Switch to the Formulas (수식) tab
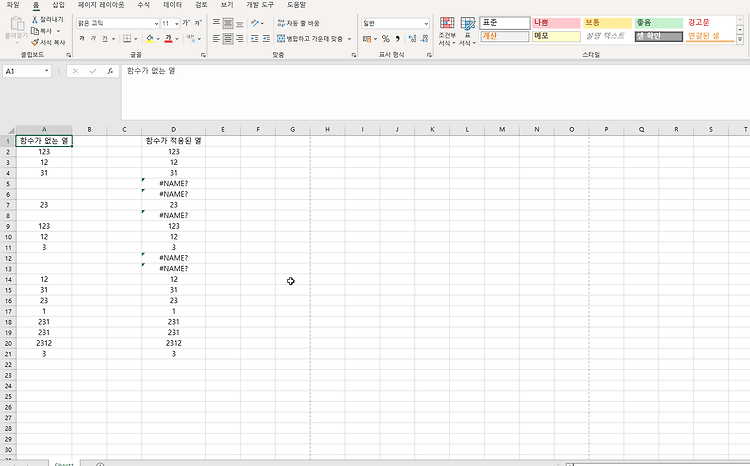The image size is (750, 466). click(x=143, y=5)
